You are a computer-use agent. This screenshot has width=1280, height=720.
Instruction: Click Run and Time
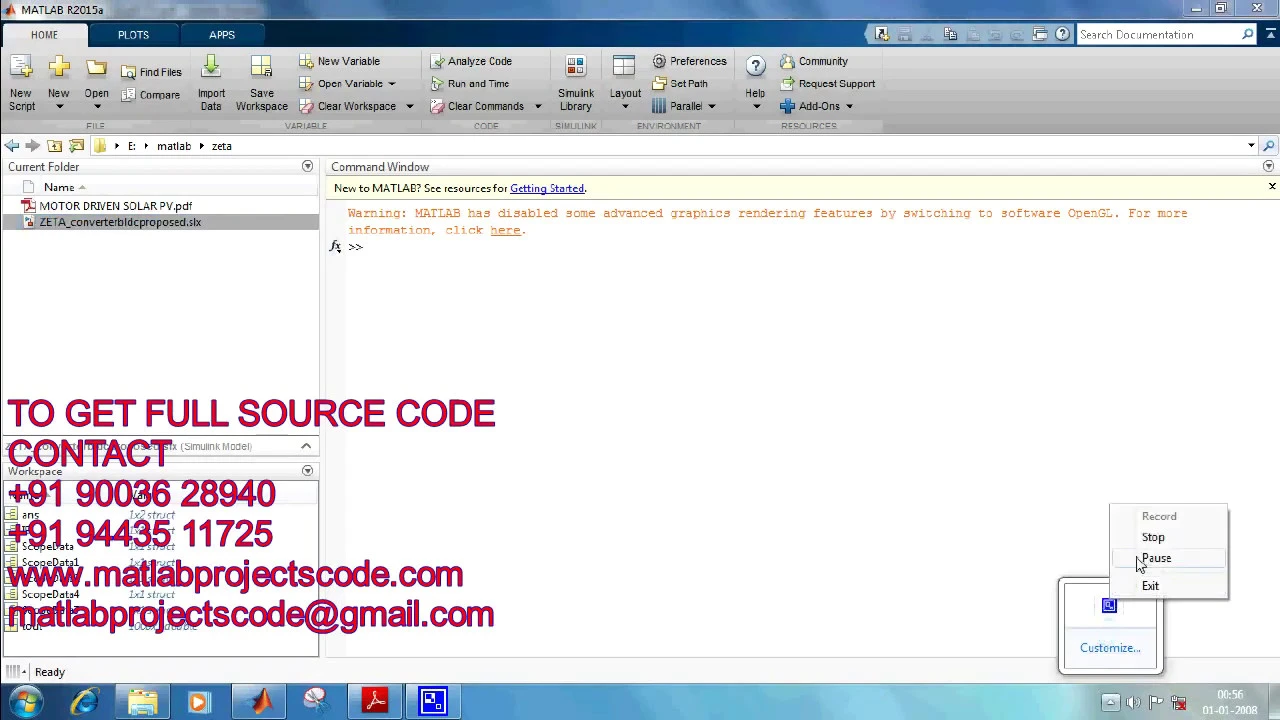pyautogui.click(x=470, y=84)
